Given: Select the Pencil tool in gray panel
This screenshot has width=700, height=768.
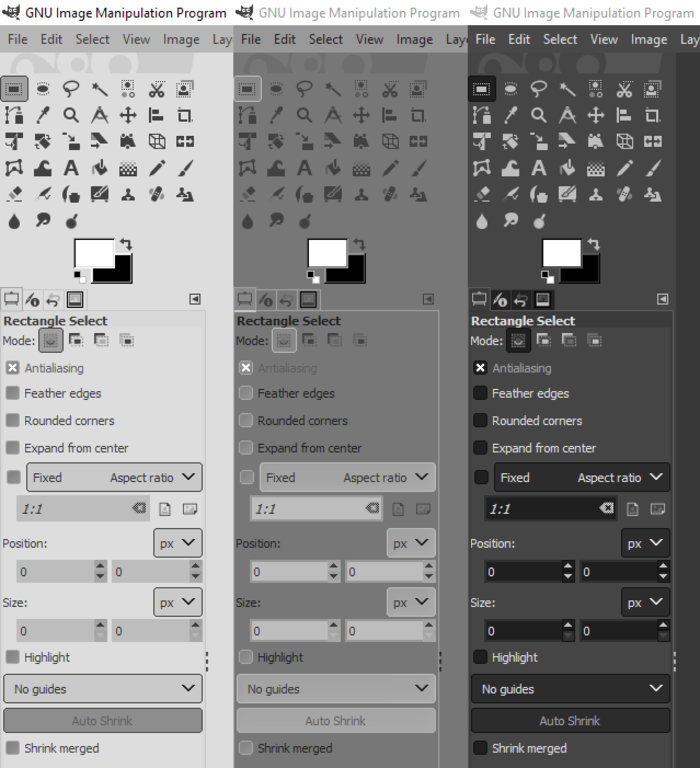Looking at the screenshot, I should (x=390, y=168).
